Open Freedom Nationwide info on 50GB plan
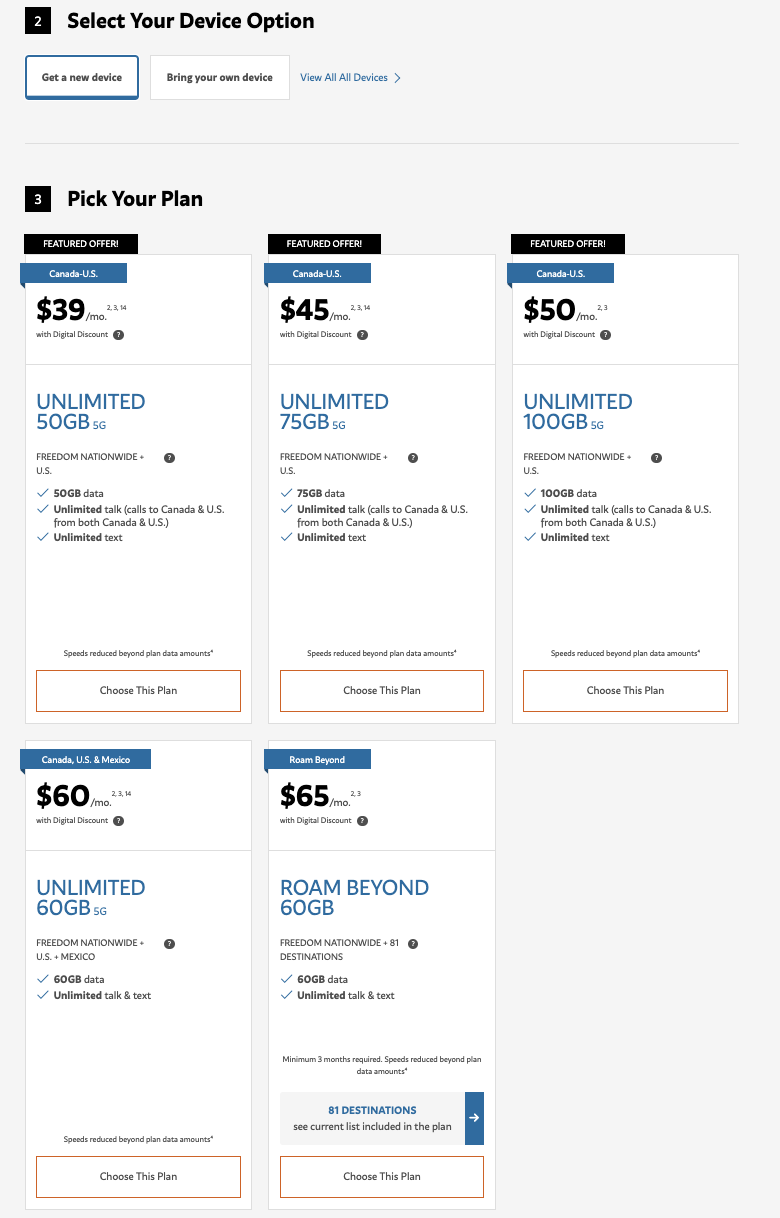 [169, 458]
